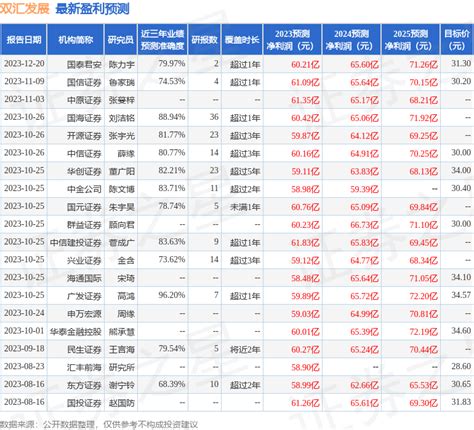This screenshot has width=474, height=430.
Task: Select the '近三年业绩预测准确度' column header
Action: click(x=162, y=40)
